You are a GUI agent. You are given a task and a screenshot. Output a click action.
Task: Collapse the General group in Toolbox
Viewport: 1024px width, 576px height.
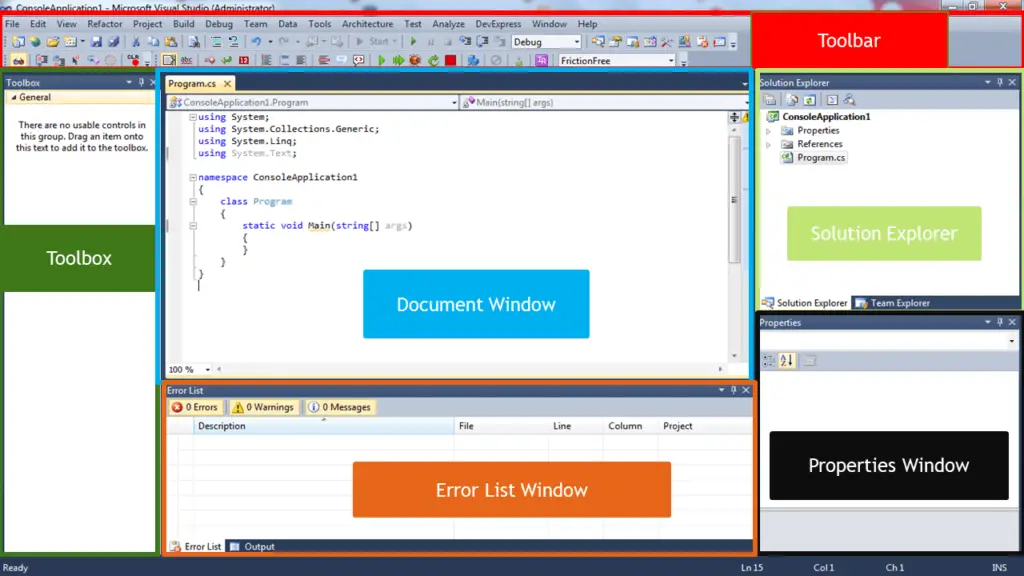(x=13, y=97)
